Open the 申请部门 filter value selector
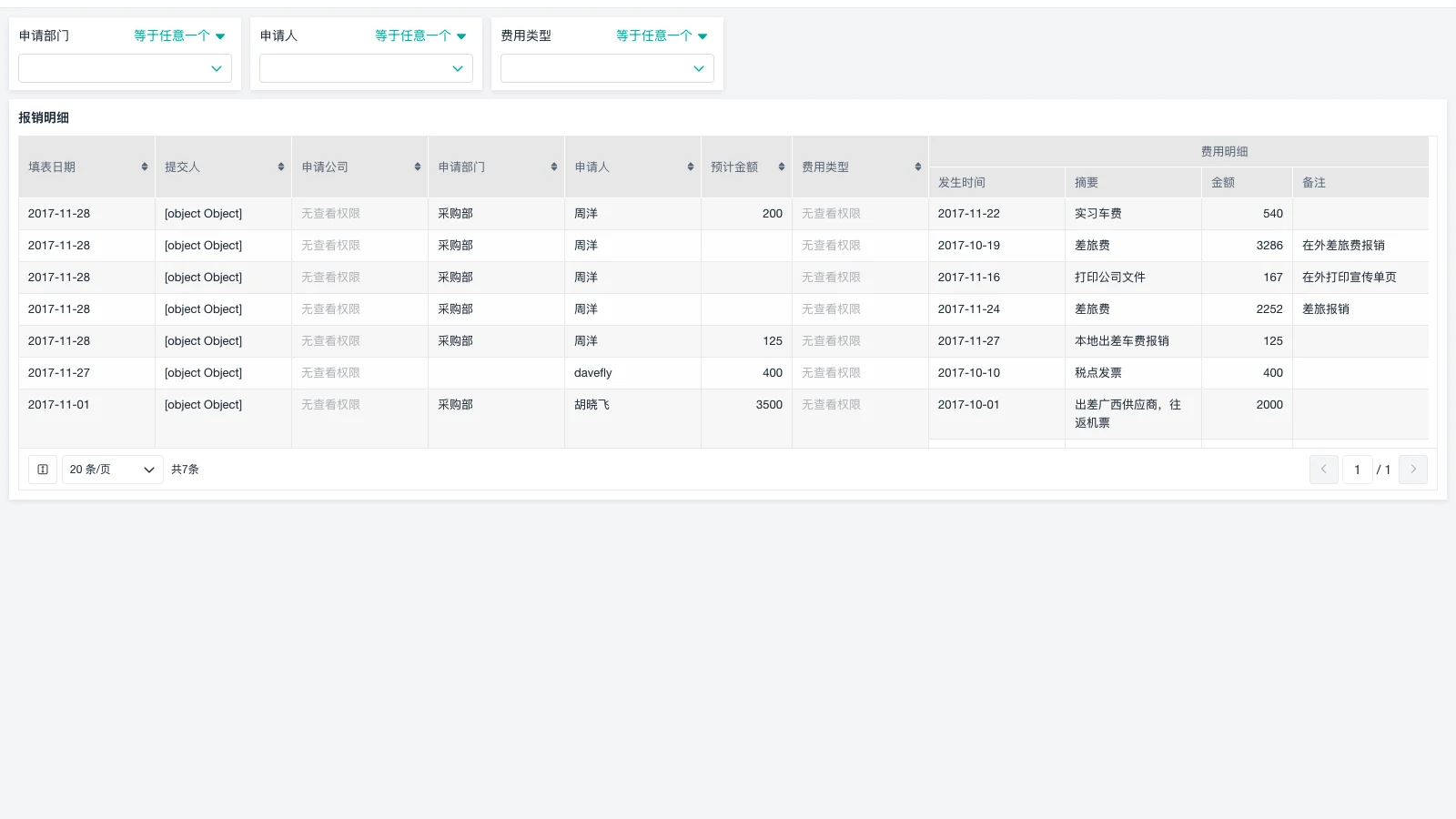 click(125, 67)
